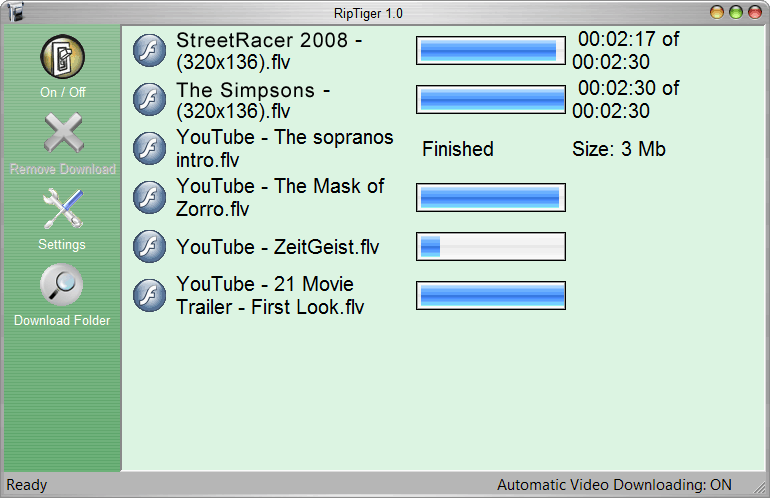Click the Flash icon for Mask of Zorro
Viewport: 770px width, 498px height.
149,197
